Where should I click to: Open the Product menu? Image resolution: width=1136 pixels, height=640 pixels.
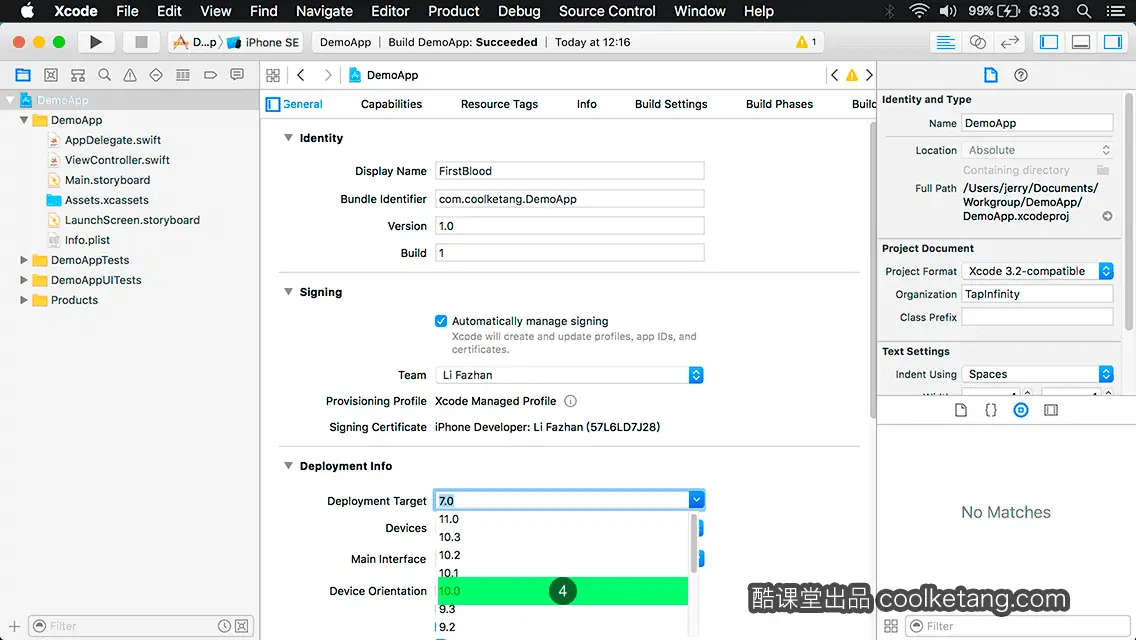454,11
